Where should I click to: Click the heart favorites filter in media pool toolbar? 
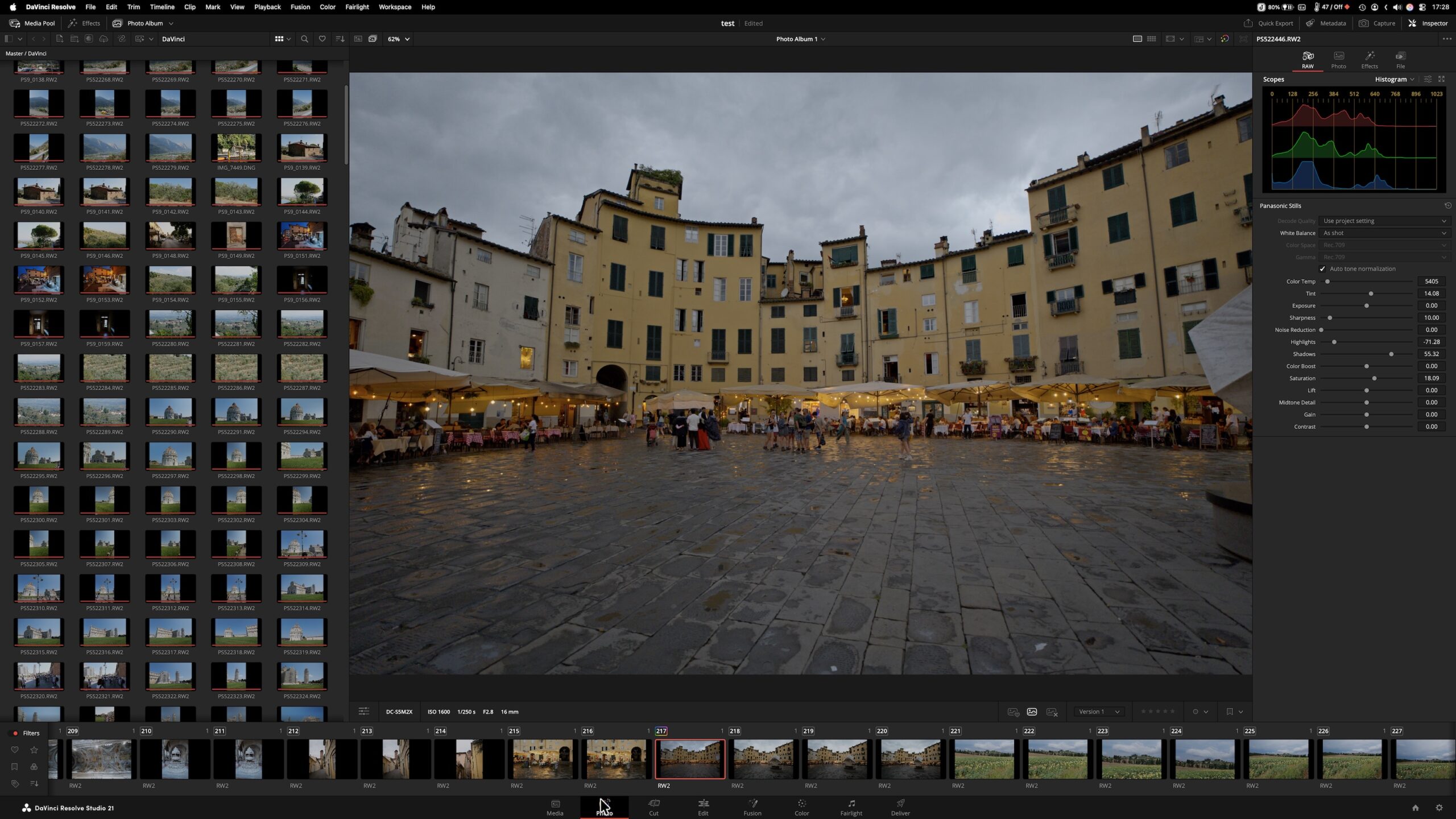[x=322, y=39]
